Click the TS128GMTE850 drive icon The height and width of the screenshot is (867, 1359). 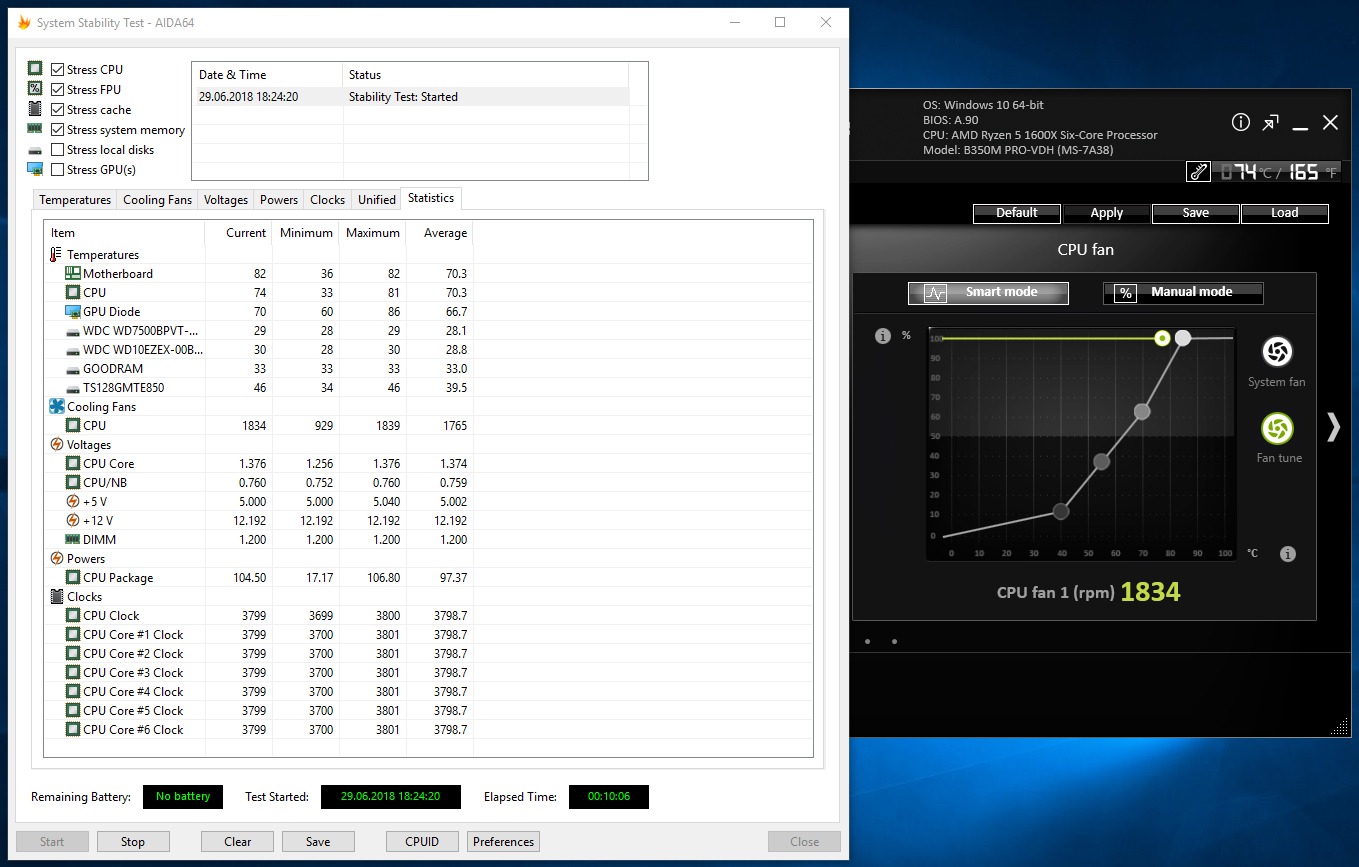click(73, 388)
